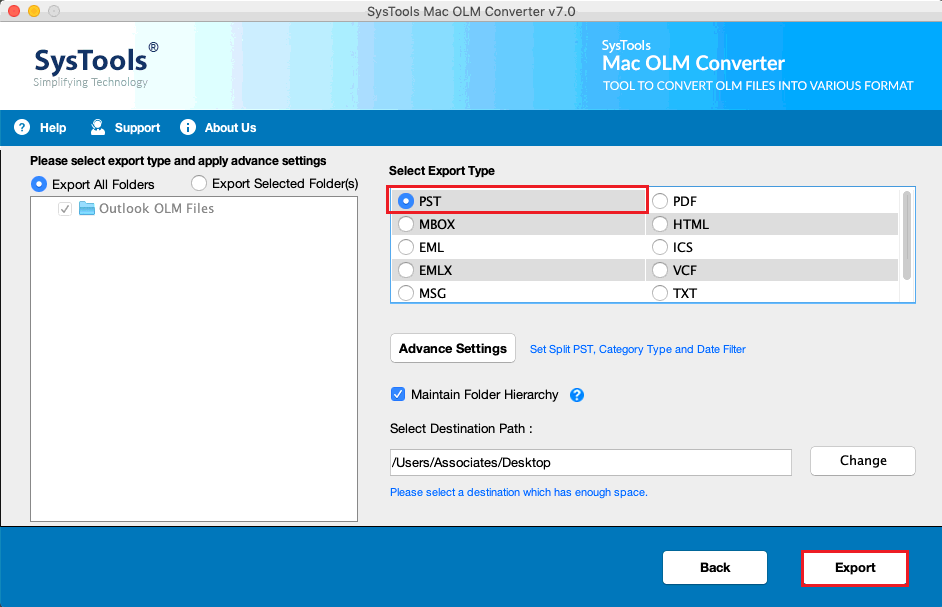Click the export type list scrollbar

pyautogui.click(x=907, y=236)
